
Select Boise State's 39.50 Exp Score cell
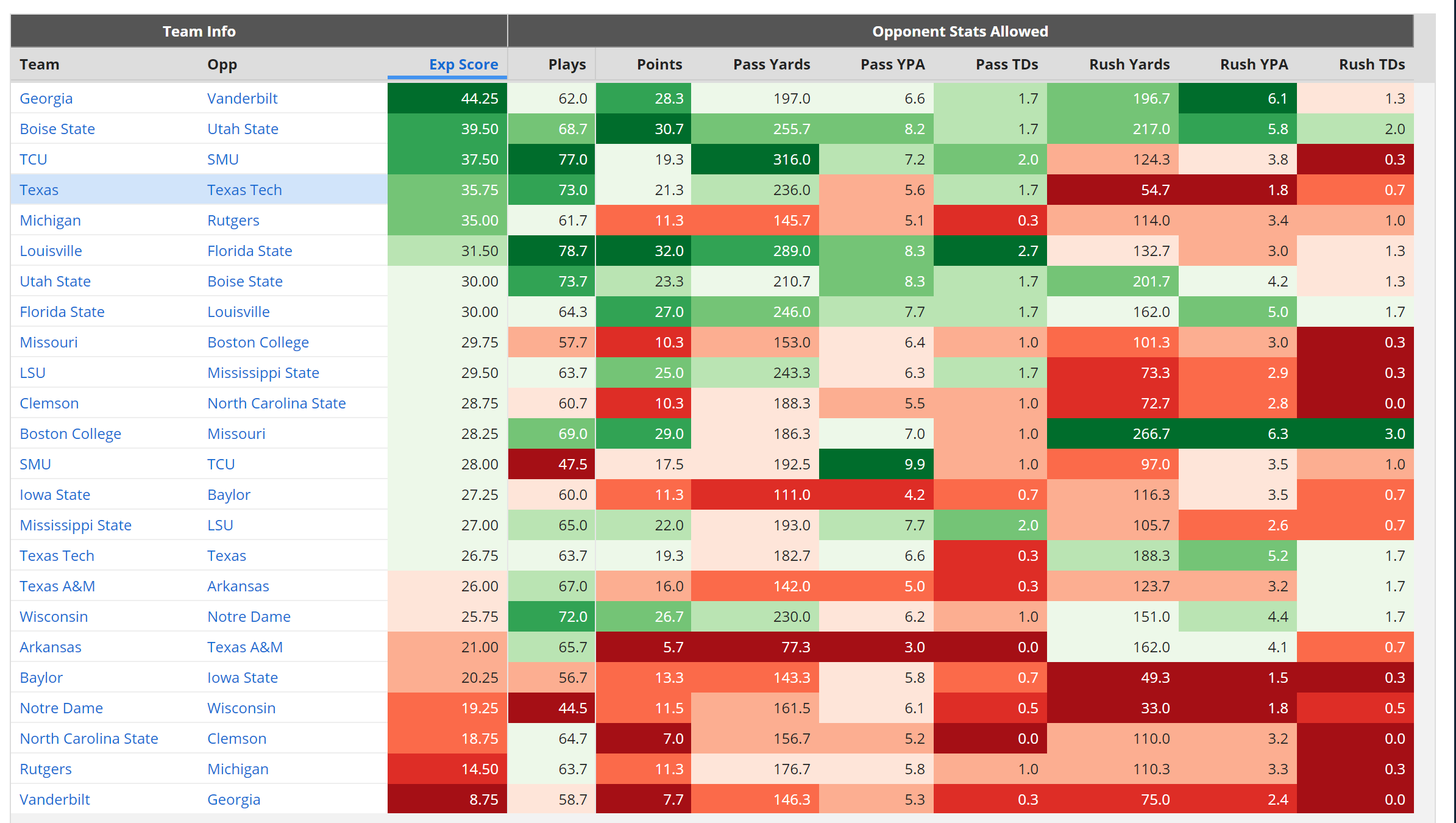click(x=447, y=129)
